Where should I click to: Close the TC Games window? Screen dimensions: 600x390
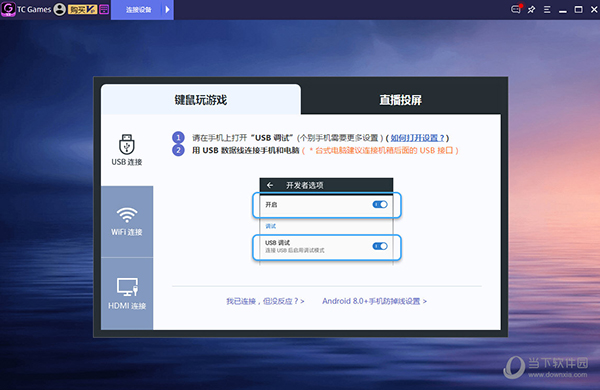tap(594, 10)
